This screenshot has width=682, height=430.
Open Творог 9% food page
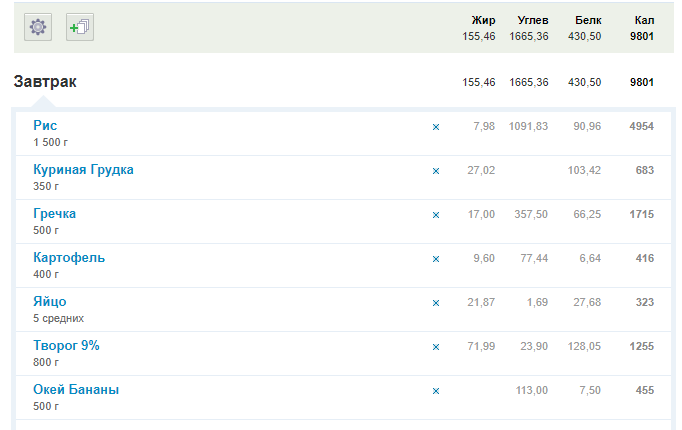[x=66, y=346]
